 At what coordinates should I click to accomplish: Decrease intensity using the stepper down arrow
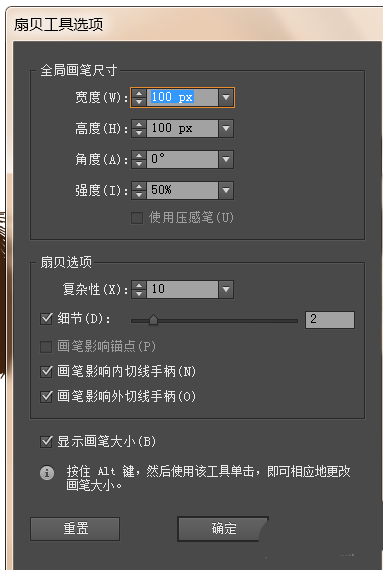[139, 194]
